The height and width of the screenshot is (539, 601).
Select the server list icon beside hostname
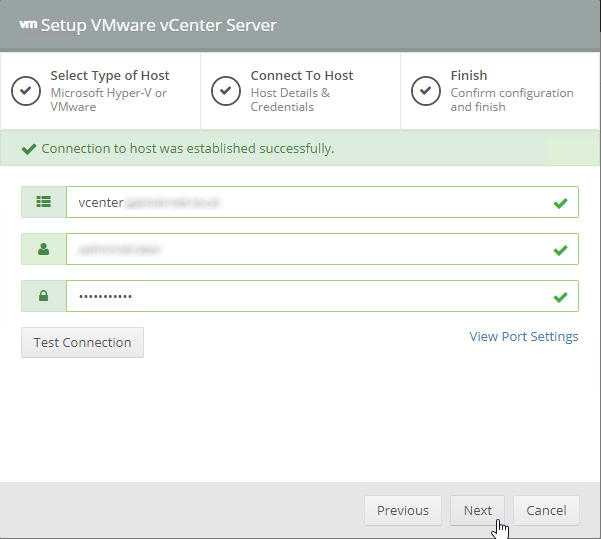(44, 202)
